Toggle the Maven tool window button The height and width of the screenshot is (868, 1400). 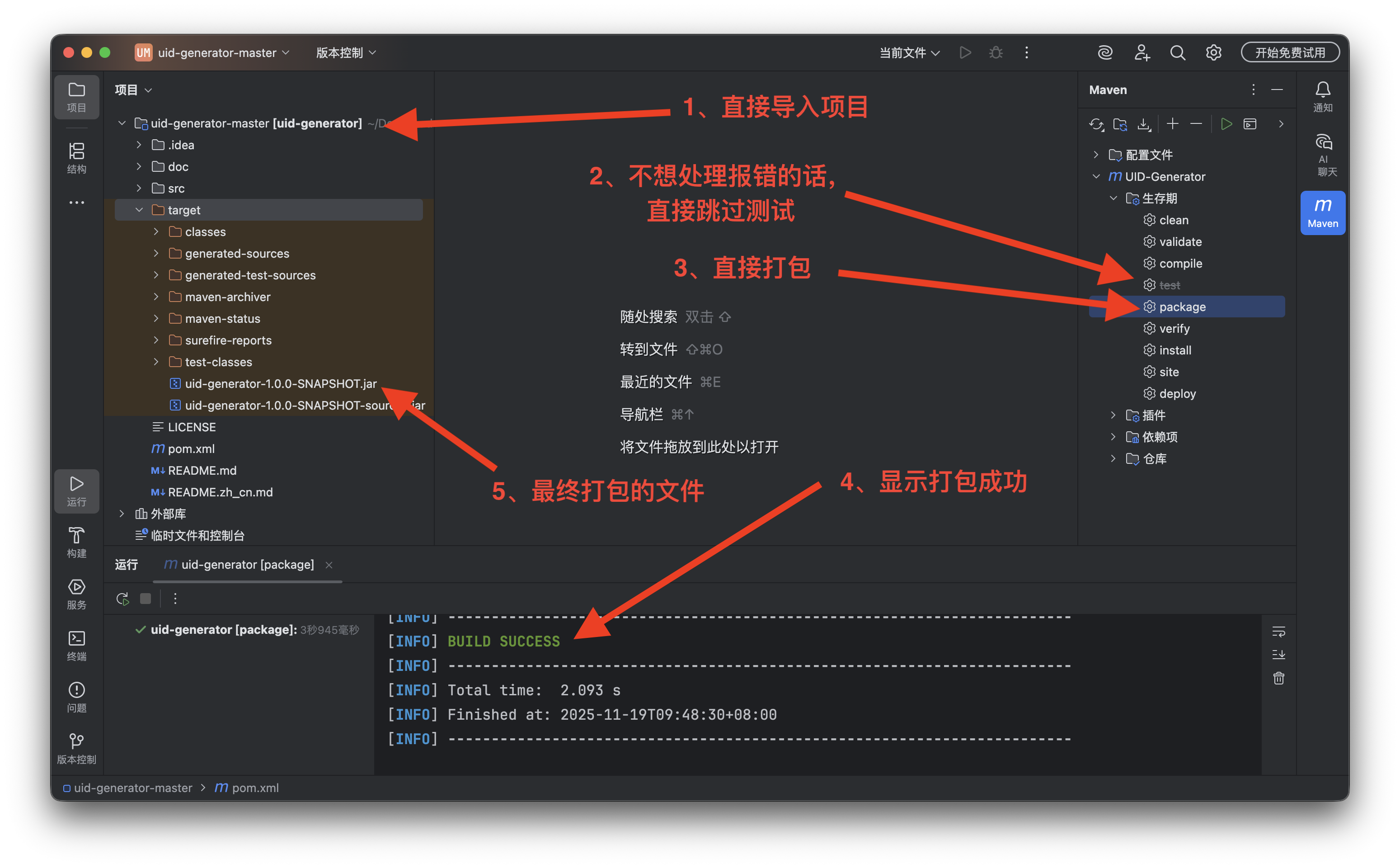click(x=1323, y=212)
